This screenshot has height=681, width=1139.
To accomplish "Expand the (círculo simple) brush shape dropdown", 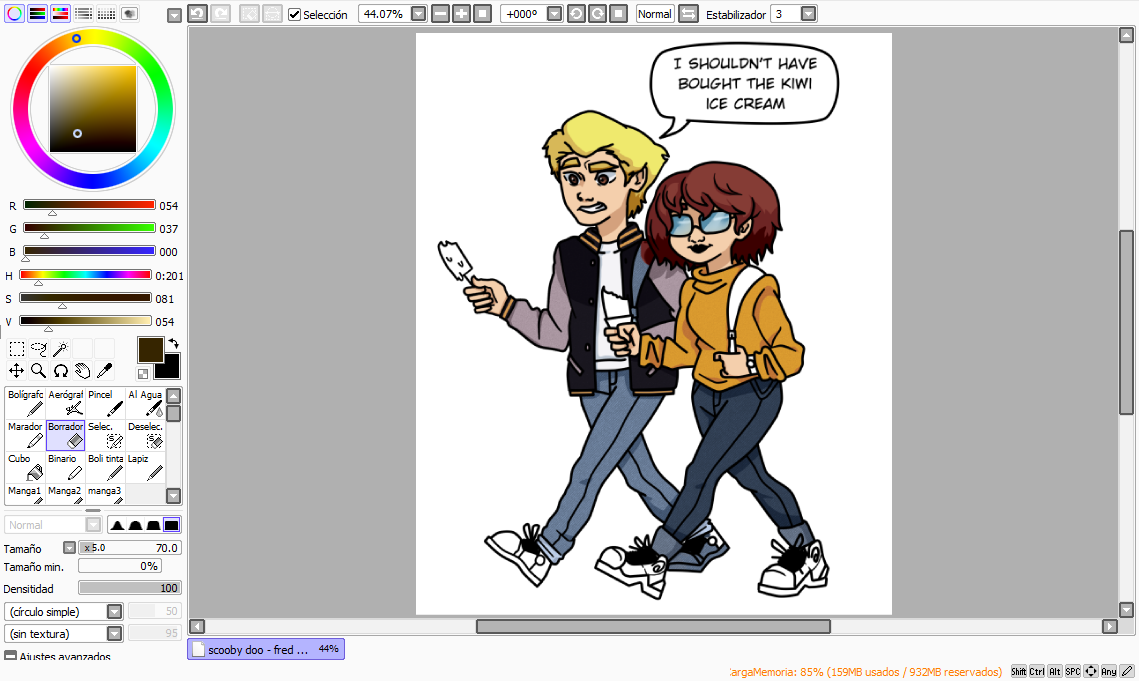I will coord(115,611).
